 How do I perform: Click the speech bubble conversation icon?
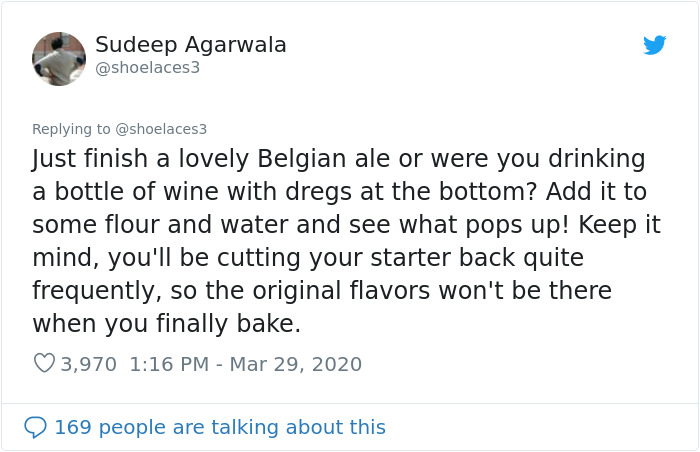tap(36, 427)
